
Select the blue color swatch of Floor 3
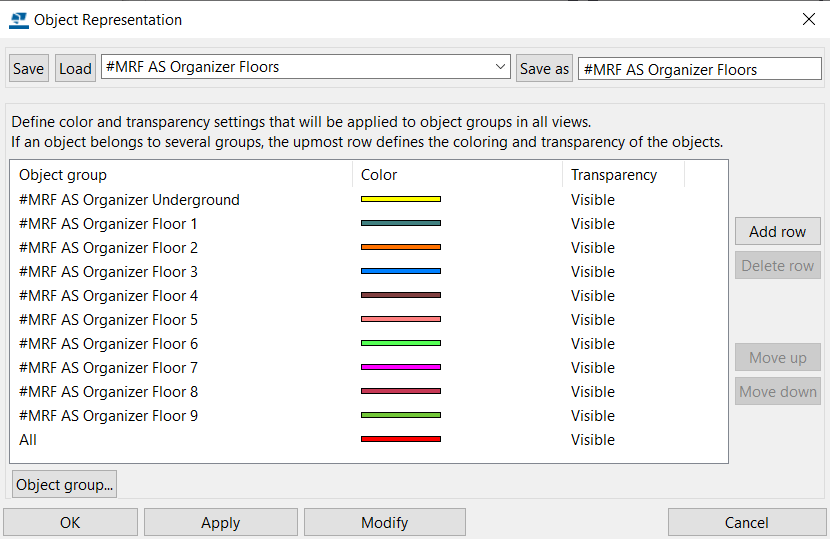click(x=401, y=272)
